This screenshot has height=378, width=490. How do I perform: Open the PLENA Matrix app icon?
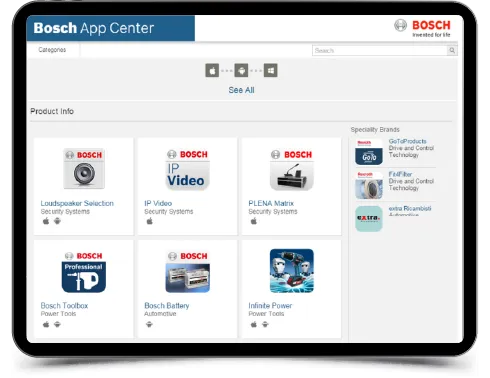pyautogui.click(x=292, y=169)
